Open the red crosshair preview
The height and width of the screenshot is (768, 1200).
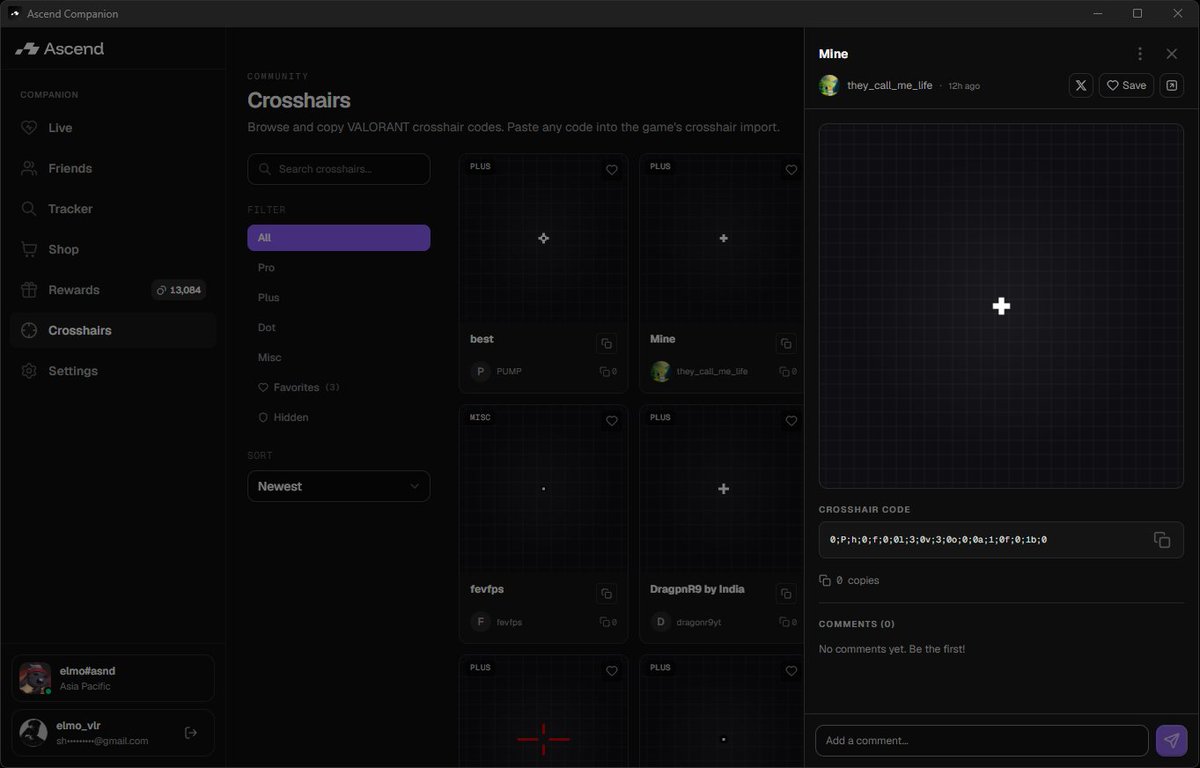(x=543, y=712)
